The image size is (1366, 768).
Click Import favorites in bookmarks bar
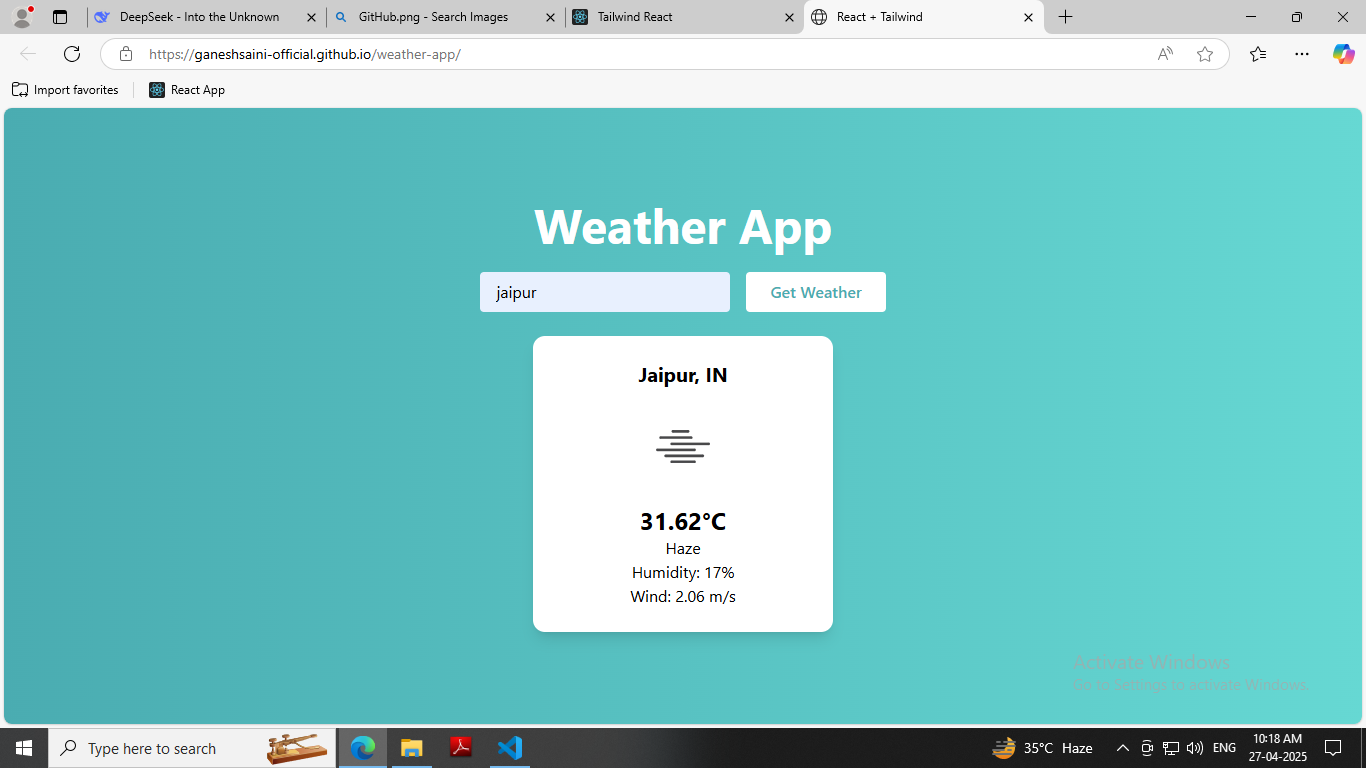[x=65, y=90]
